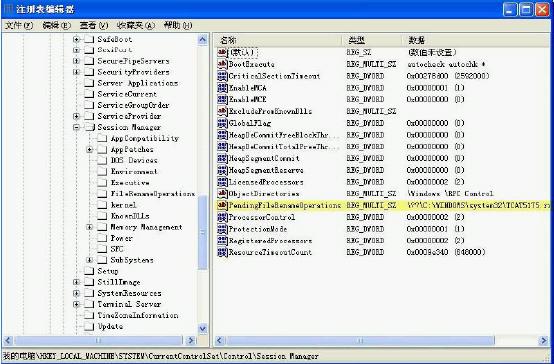The width and height of the screenshot is (554, 364).
Task: Sort by the 类型 column header
Action: (x=372, y=40)
